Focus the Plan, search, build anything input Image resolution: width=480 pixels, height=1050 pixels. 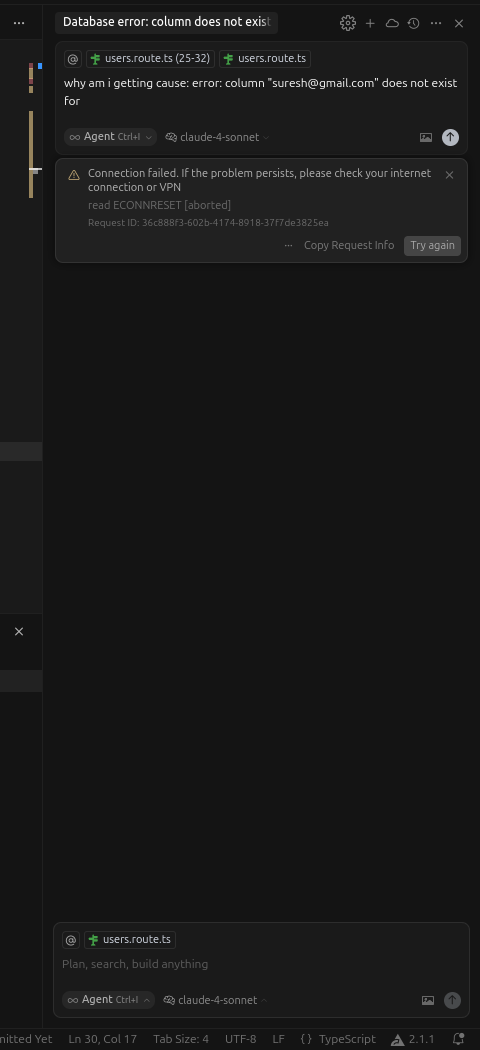[261, 964]
